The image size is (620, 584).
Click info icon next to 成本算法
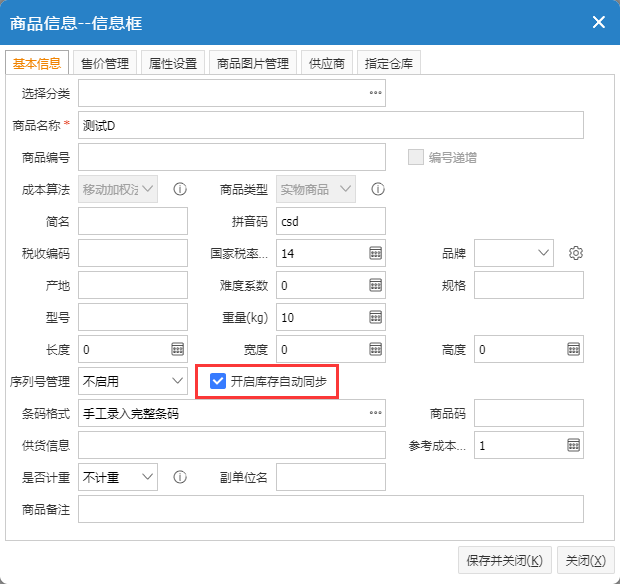tap(180, 189)
